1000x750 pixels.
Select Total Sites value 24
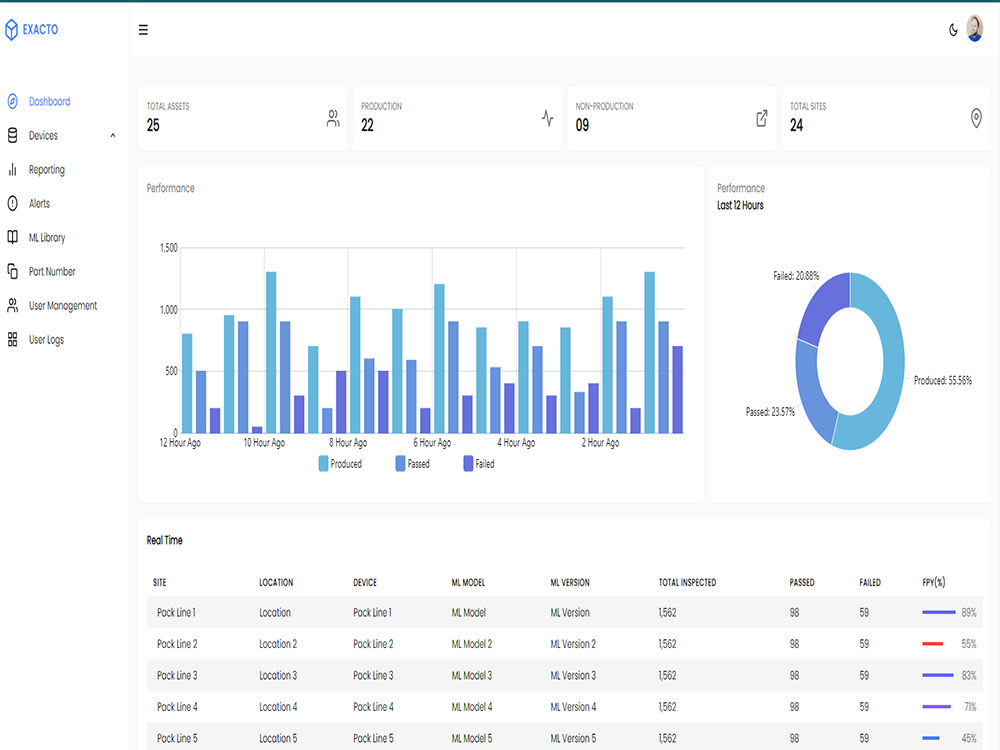pyautogui.click(x=797, y=125)
